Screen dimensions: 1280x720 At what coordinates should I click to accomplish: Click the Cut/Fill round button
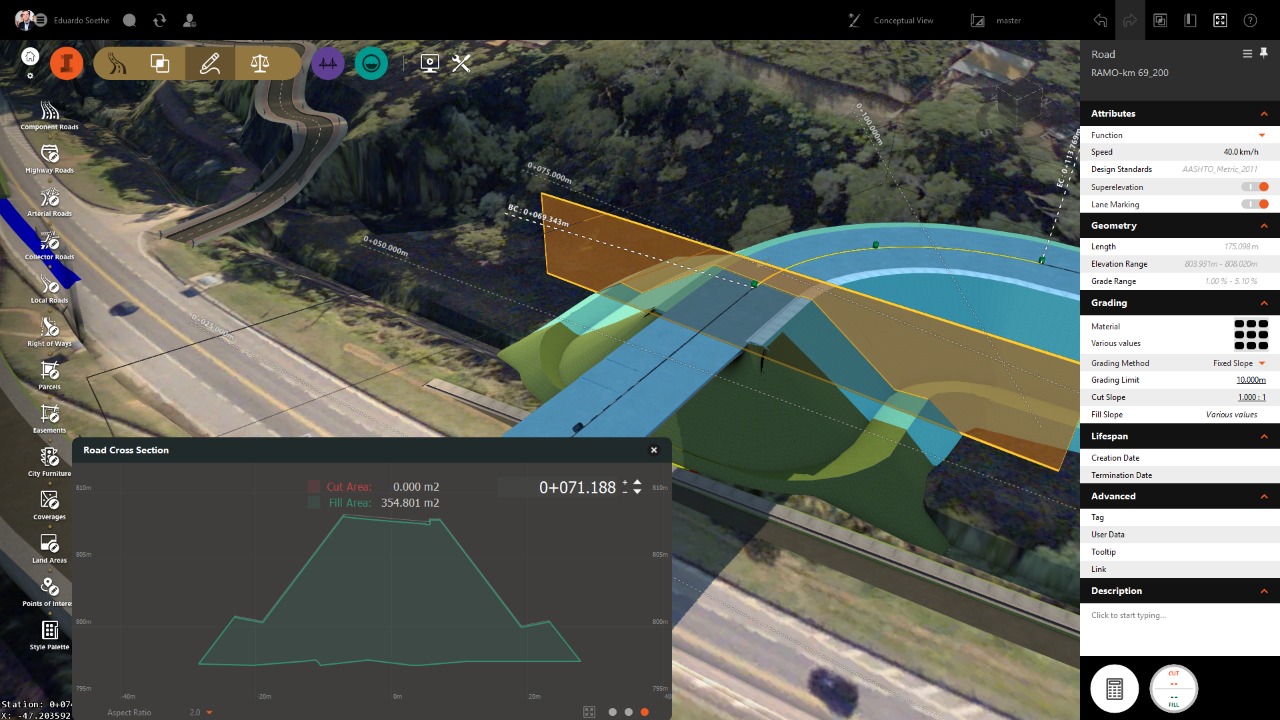pyautogui.click(x=1174, y=689)
